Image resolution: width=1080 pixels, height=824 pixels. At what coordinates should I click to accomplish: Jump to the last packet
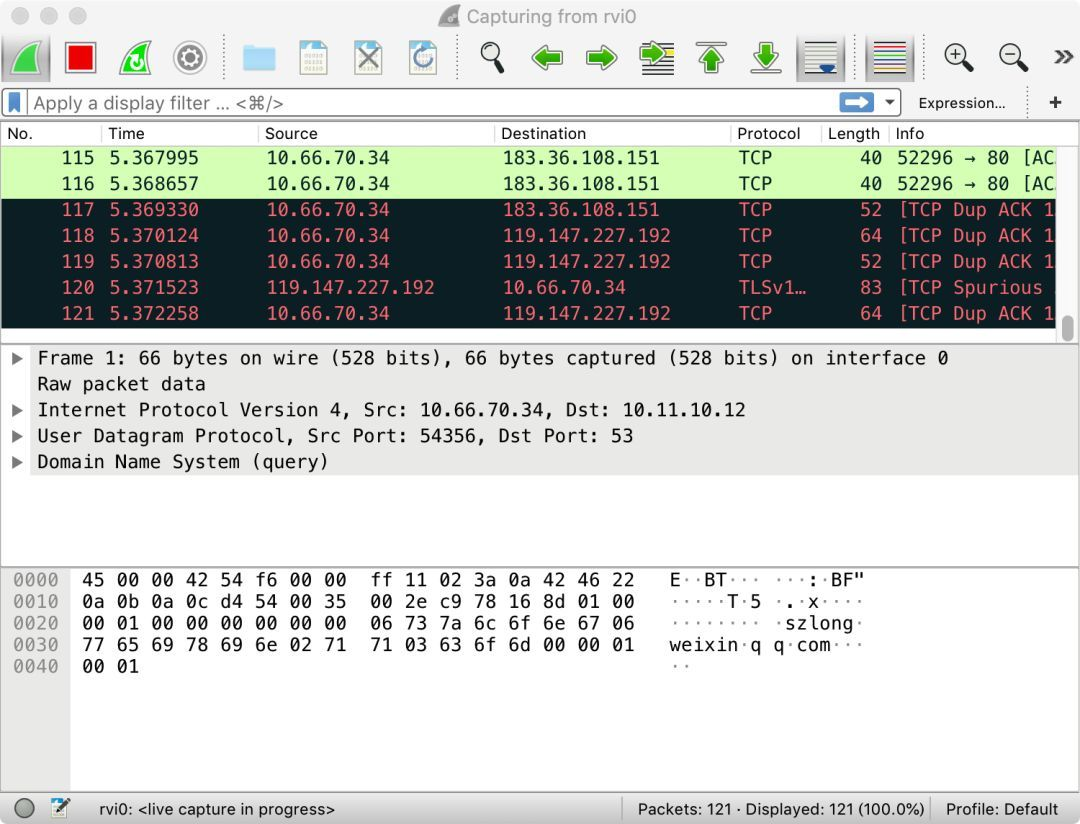tap(766, 58)
